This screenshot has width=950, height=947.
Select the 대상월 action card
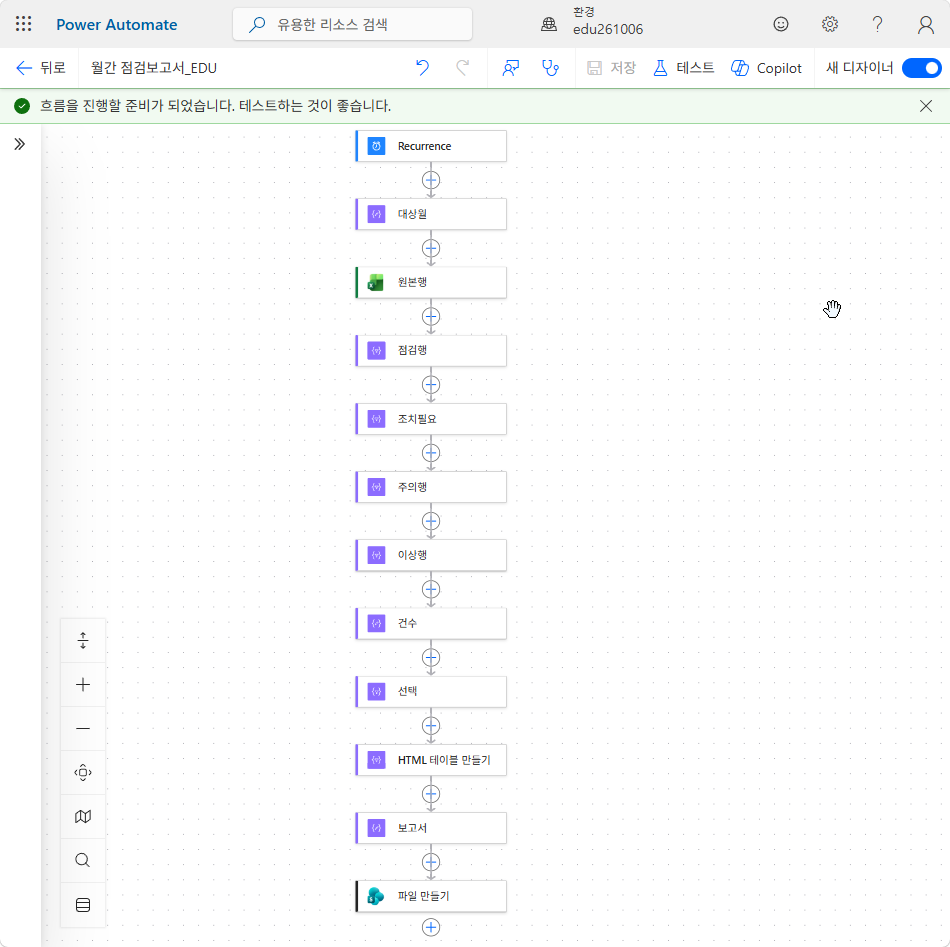pos(431,214)
